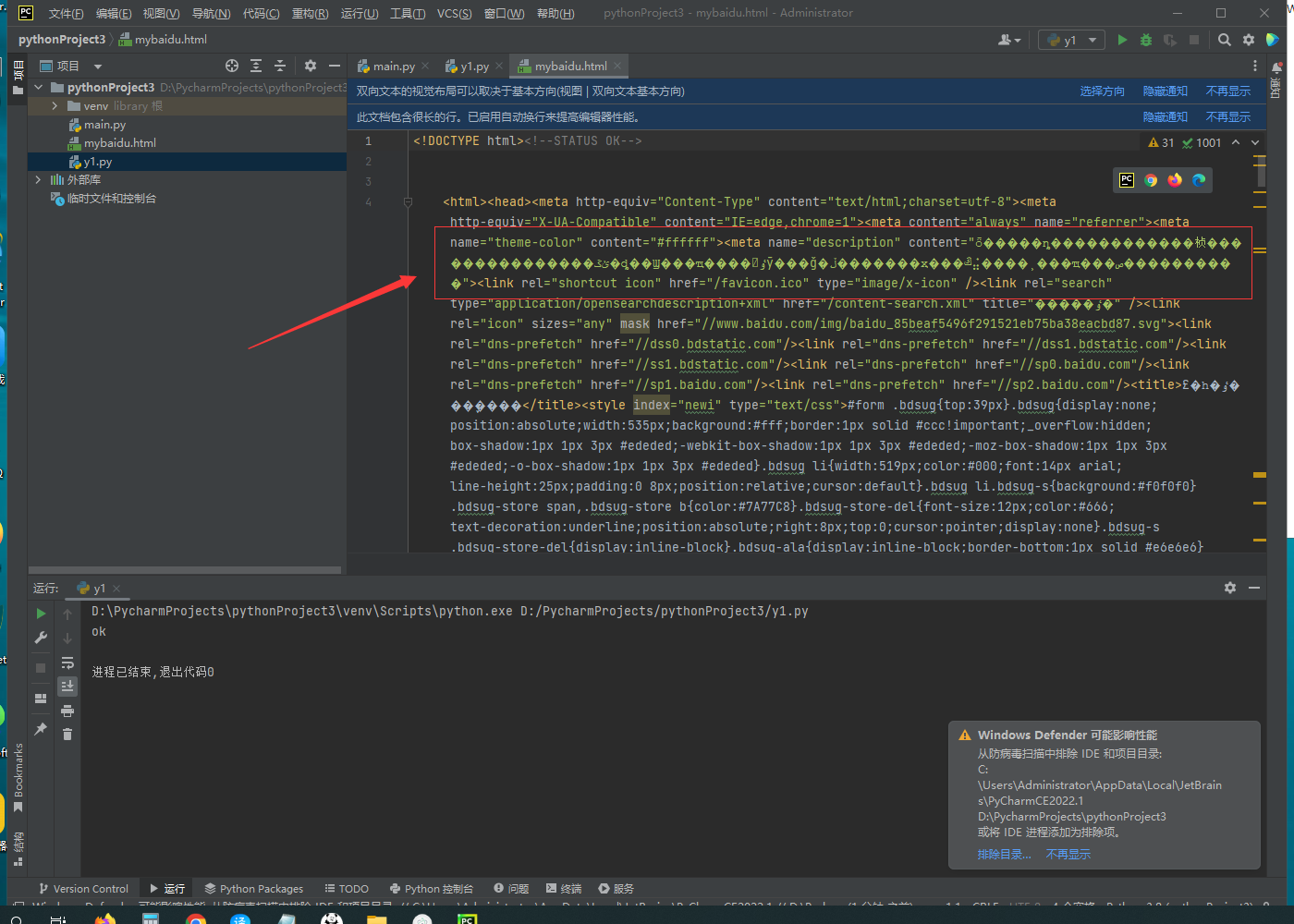This screenshot has width=1294, height=924.
Task: Toggle soft-wrap in the Run console
Action: click(x=67, y=663)
